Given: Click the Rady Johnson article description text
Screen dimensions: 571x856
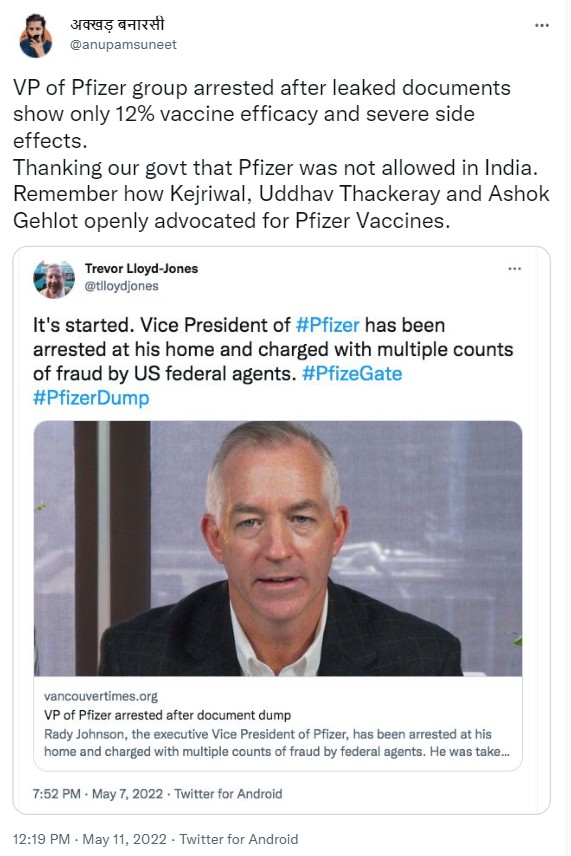Looking at the screenshot, I should pyautogui.click(x=277, y=743).
